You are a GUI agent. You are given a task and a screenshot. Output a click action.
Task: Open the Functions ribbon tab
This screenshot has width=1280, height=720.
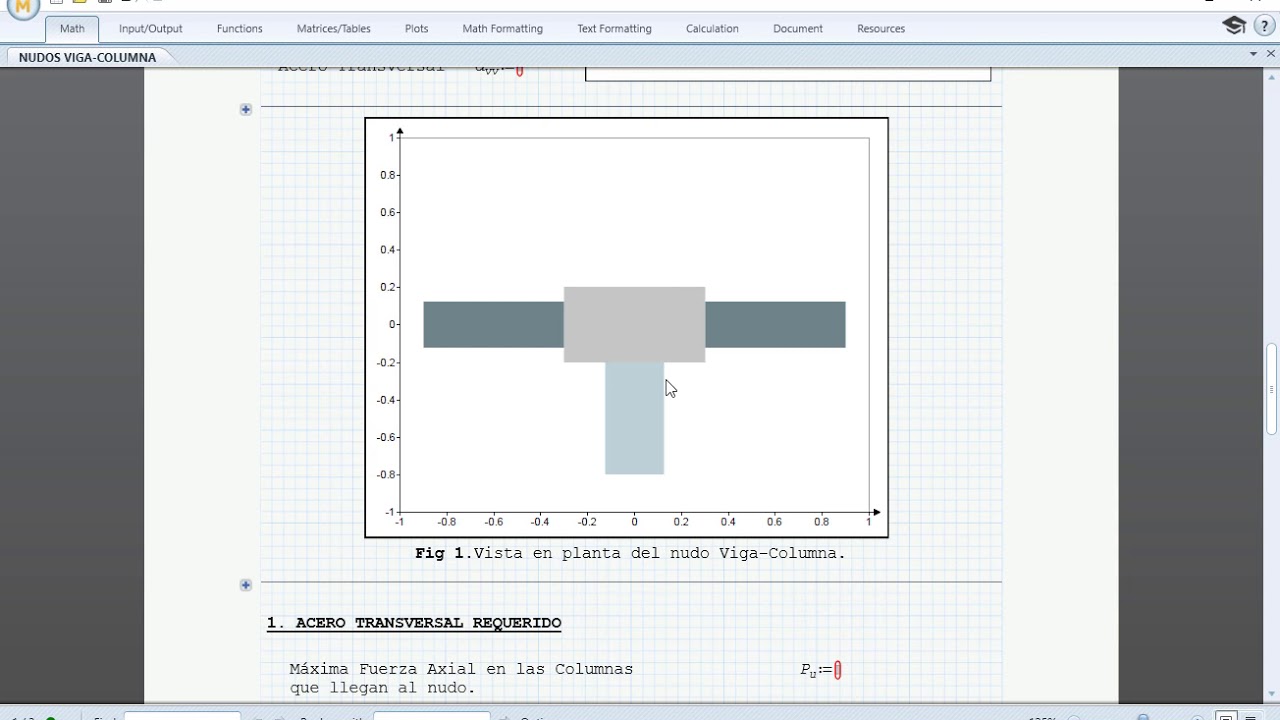pyautogui.click(x=240, y=29)
